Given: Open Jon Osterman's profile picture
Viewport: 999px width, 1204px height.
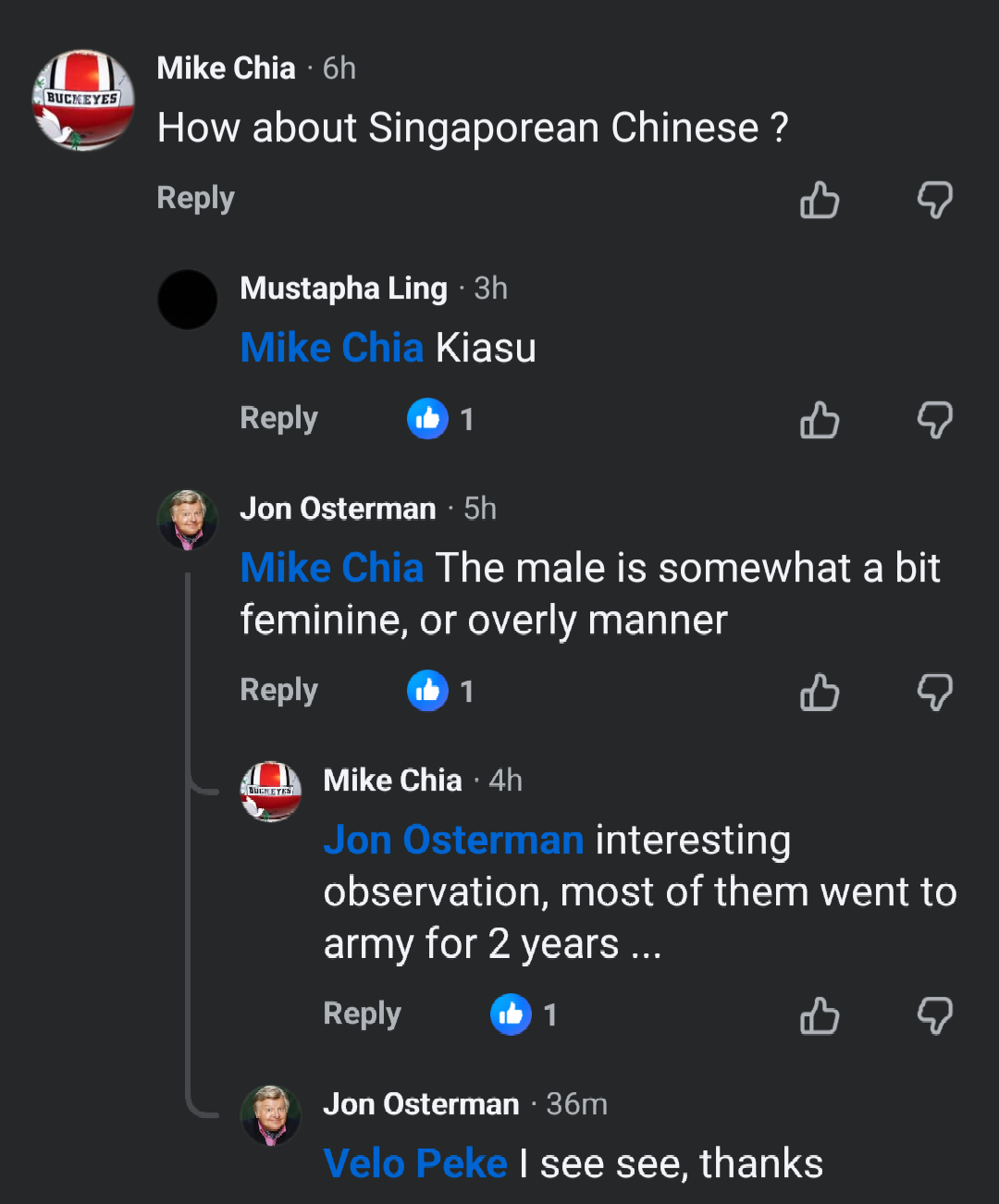Looking at the screenshot, I should [187, 520].
